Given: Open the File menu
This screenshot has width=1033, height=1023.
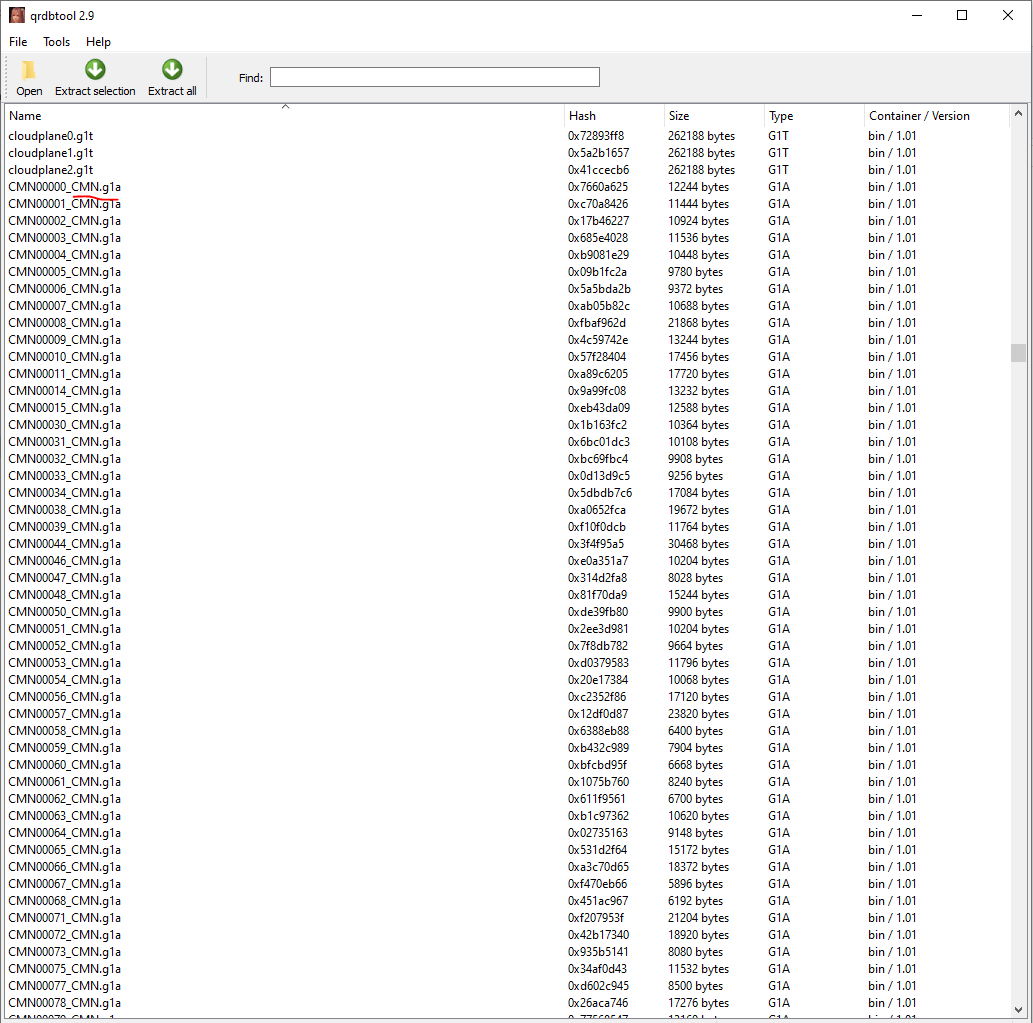Looking at the screenshot, I should tap(18, 41).
